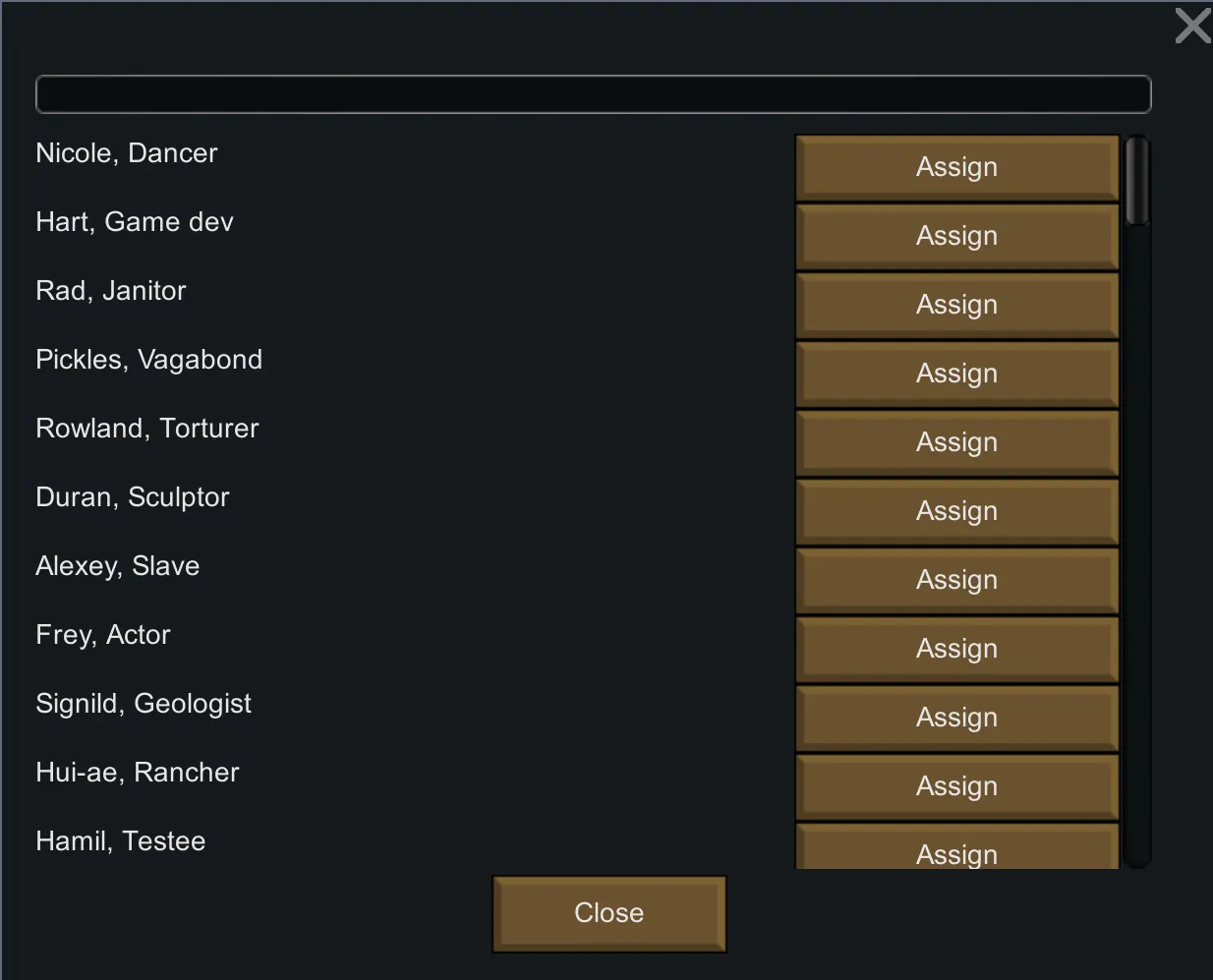Assign Nicole, Dancer
This screenshot has width=1213, height=980.
(956, 168)
